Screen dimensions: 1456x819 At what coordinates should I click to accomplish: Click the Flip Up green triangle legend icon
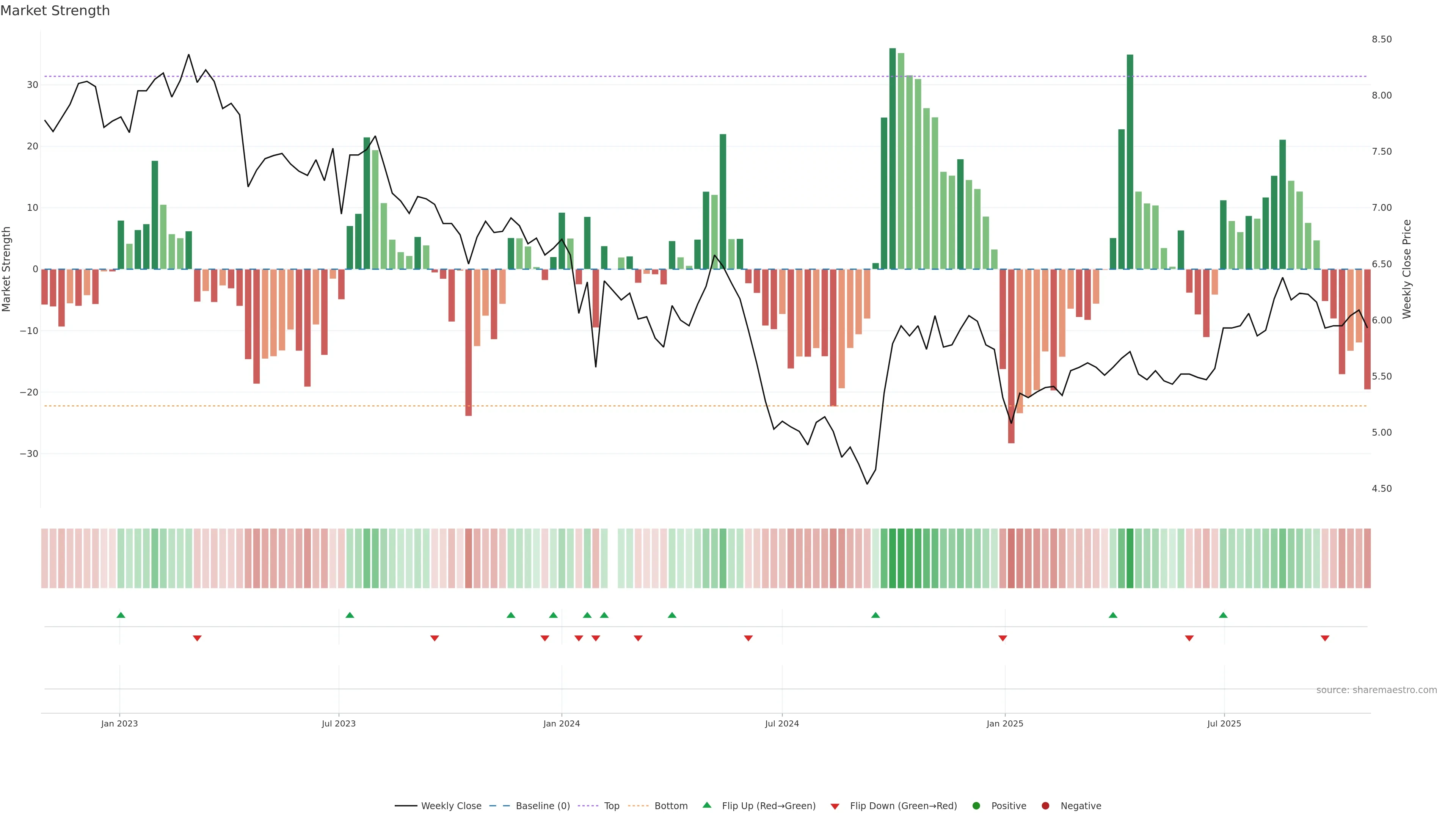coord(706,805)
